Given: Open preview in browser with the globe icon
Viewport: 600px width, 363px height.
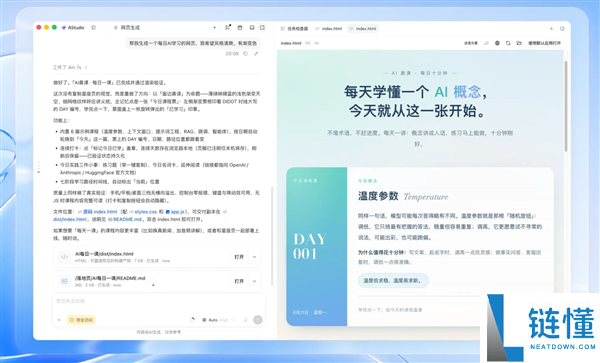Looking at the screenshot, I should click(497, 43).
